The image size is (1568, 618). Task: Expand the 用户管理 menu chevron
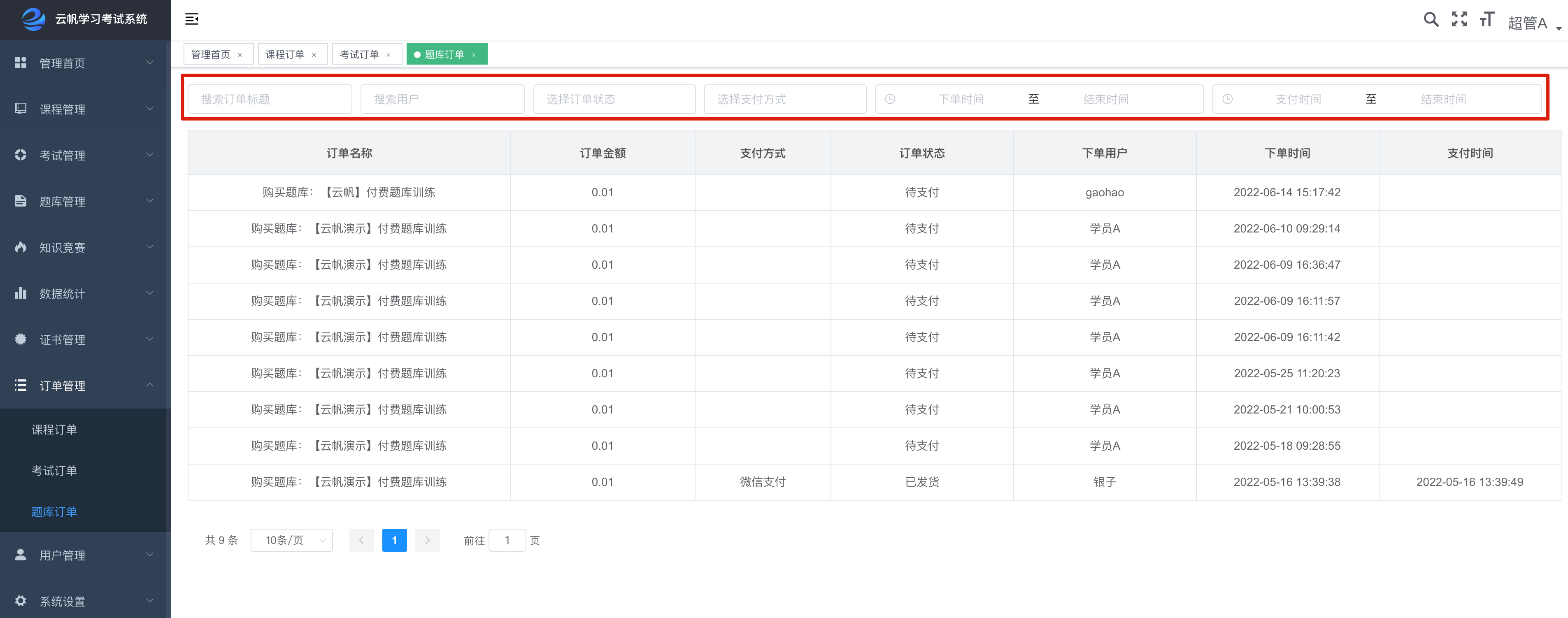point(150,555)
